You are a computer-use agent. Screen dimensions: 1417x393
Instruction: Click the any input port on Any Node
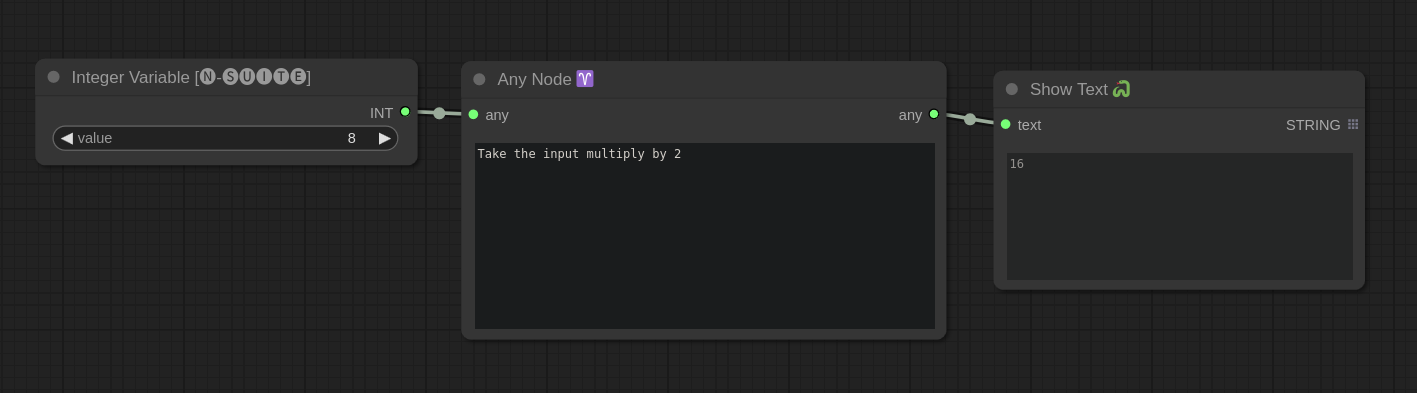(473, 114)
